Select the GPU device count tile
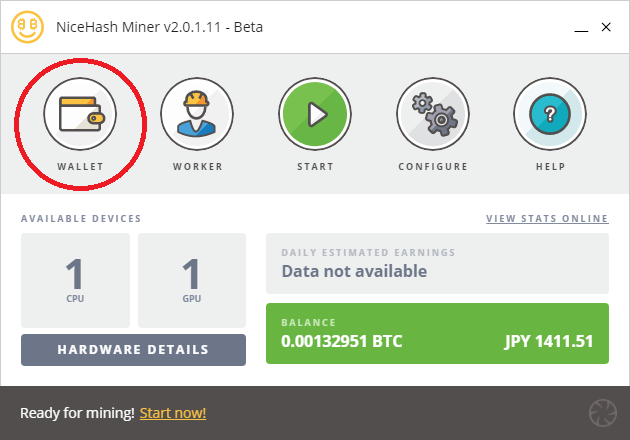The image size is (630, 440). [x=192, y=280]
